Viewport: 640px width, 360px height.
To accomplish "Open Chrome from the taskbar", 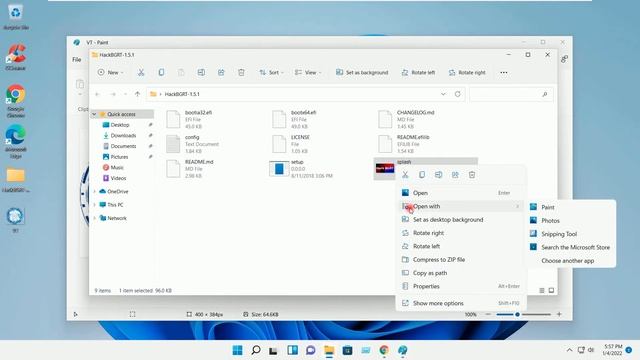I will pos(384,350).
